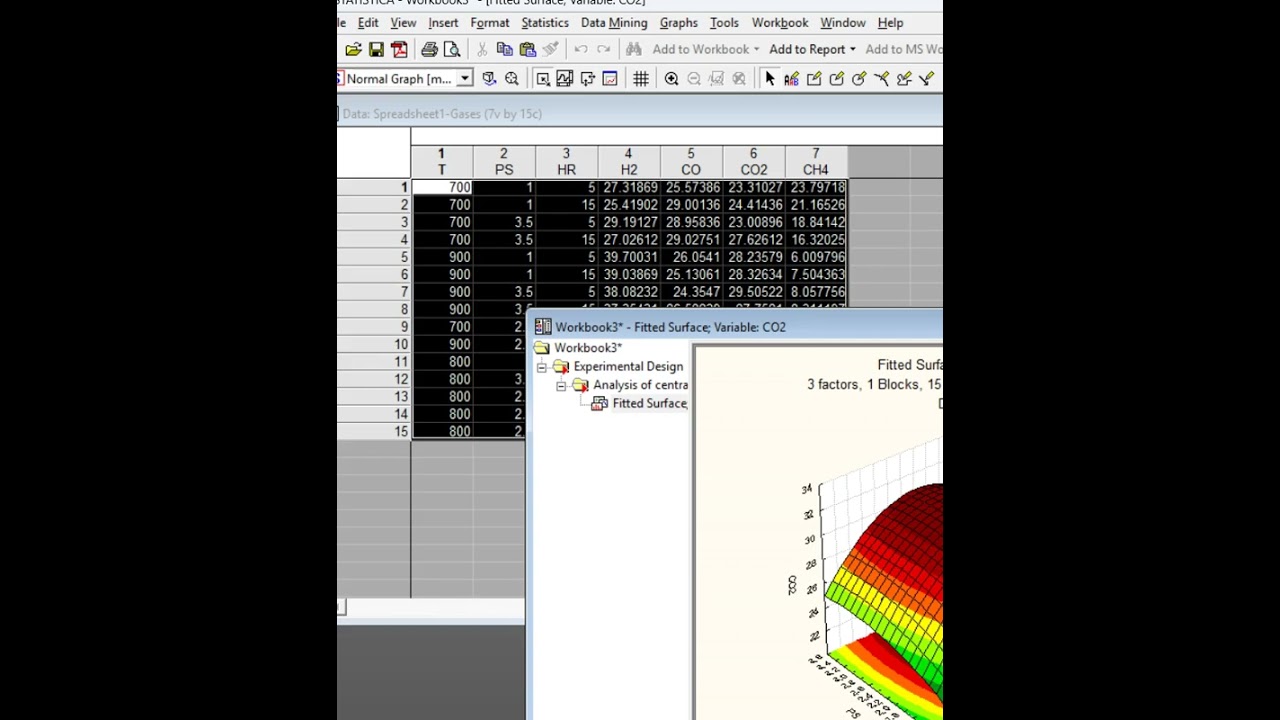Click row header 5 in spreadsheet

(374, 257)
